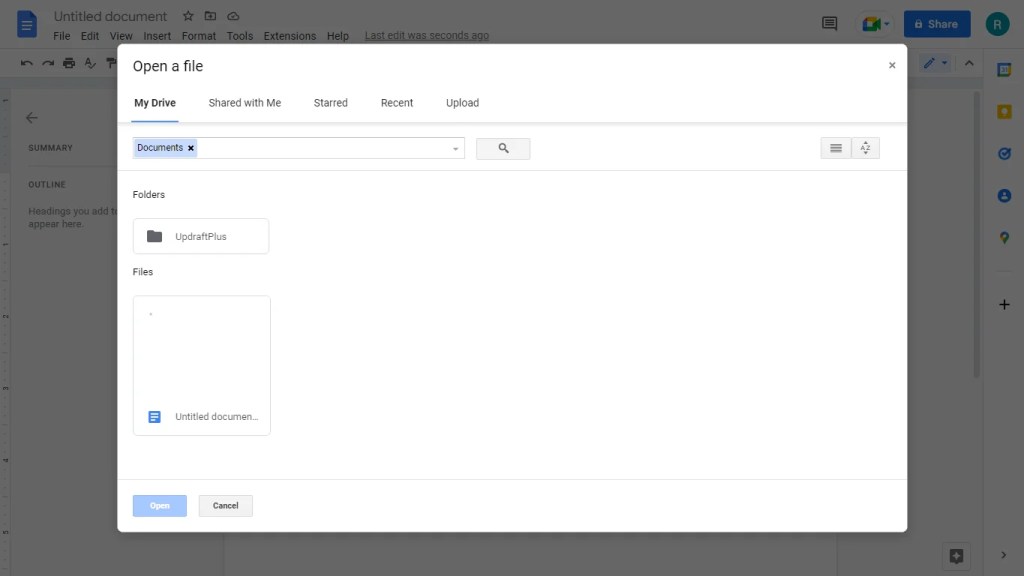This screenshot has height=576, width=1024.
Task: Check the cloud document status icon
Action: pos(233,16)
